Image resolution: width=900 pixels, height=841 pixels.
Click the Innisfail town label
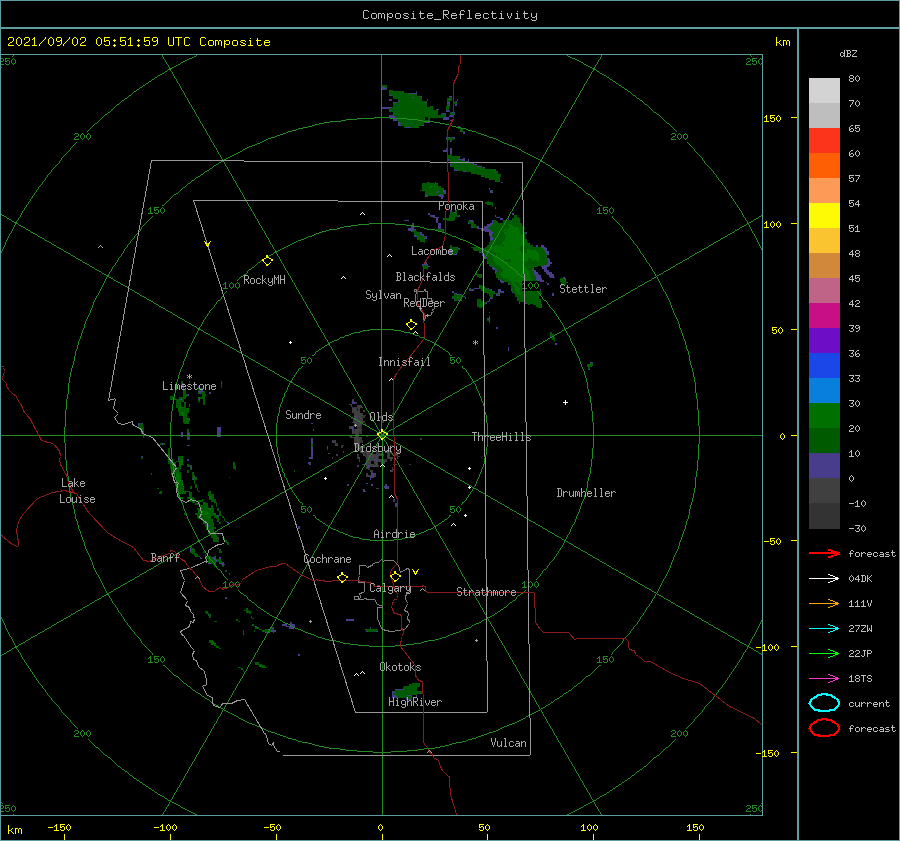[404, 362]
